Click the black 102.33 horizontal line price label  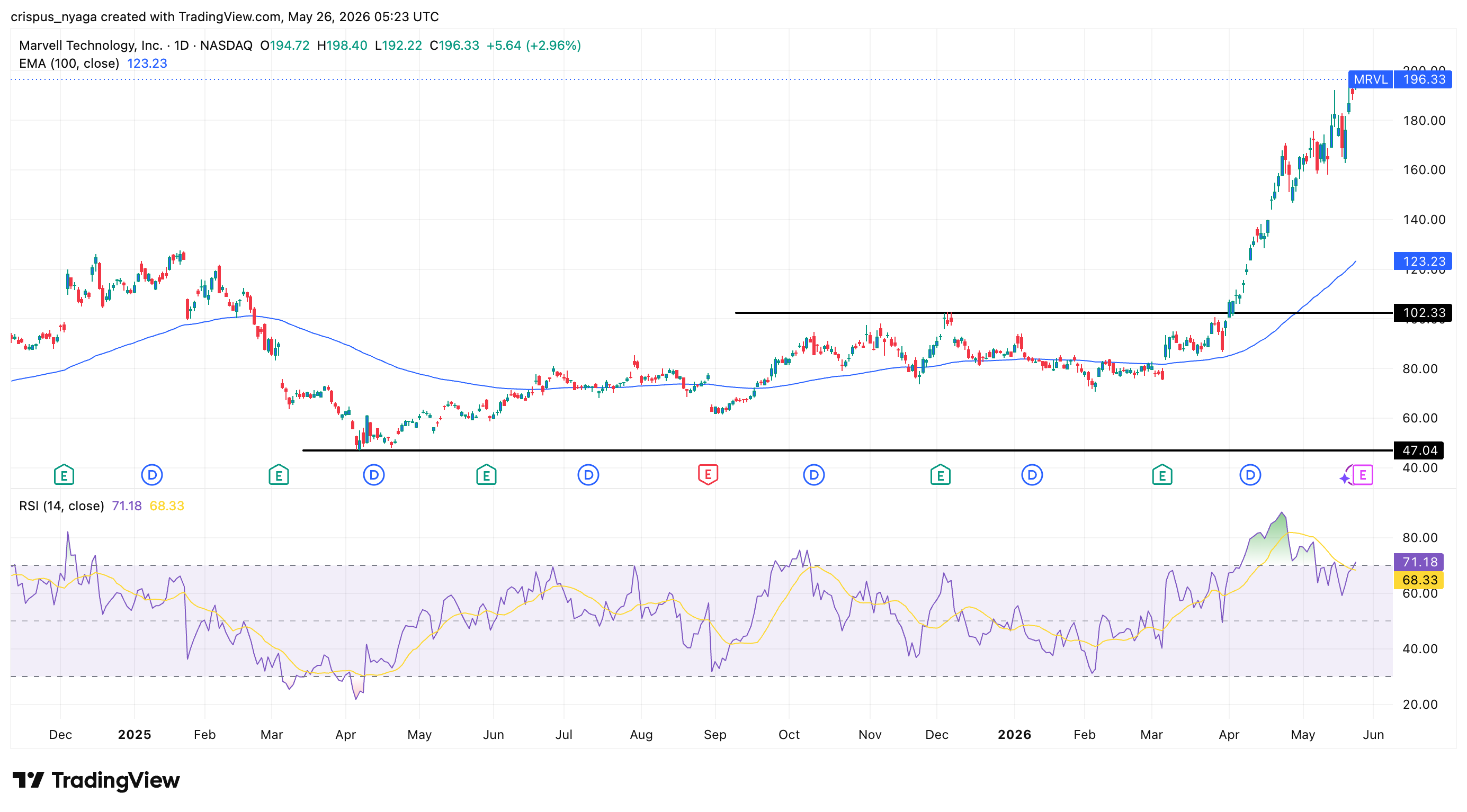[x=1423, y=312]
